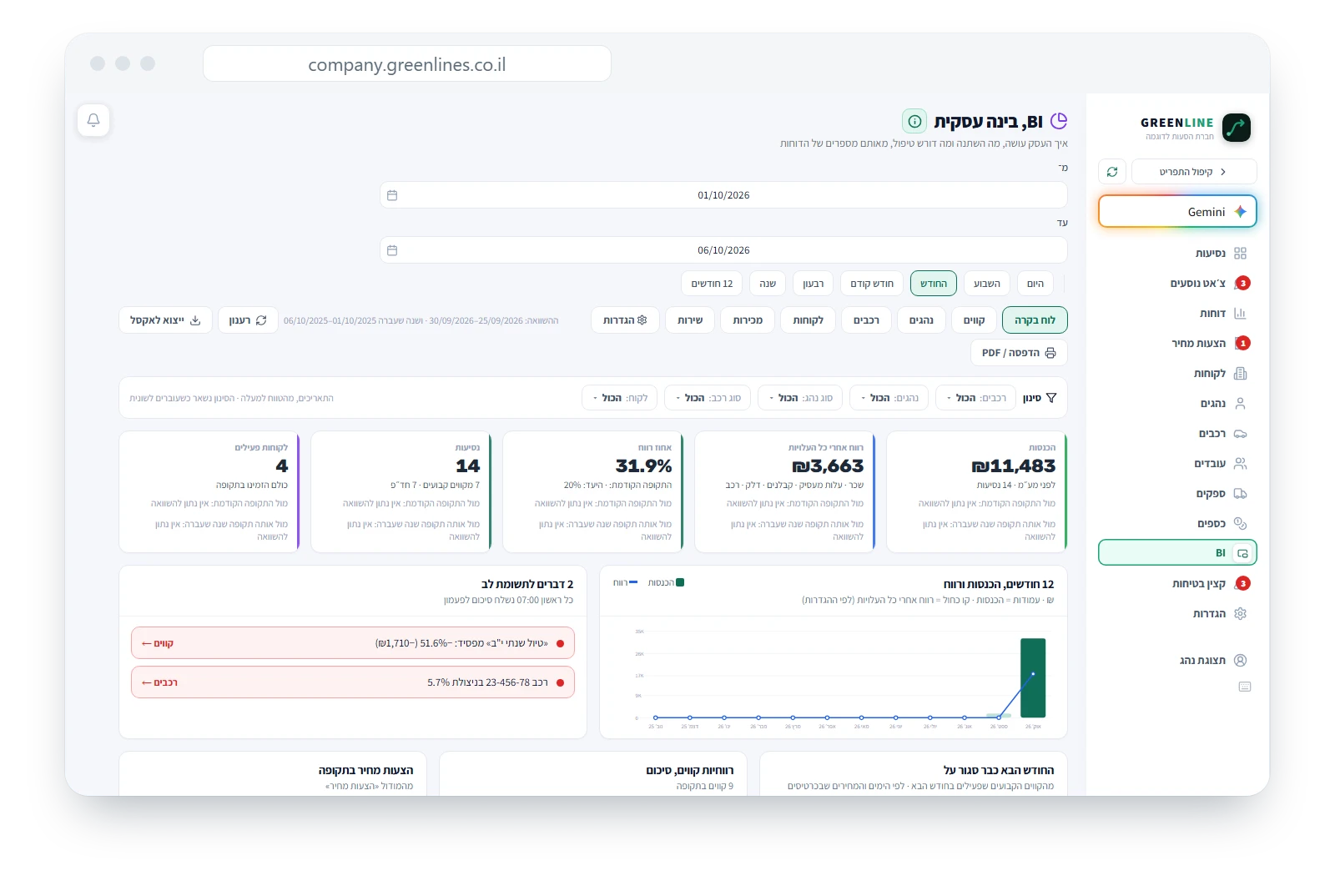Click the keyboard icon at the sidebar bottom

1244,687
